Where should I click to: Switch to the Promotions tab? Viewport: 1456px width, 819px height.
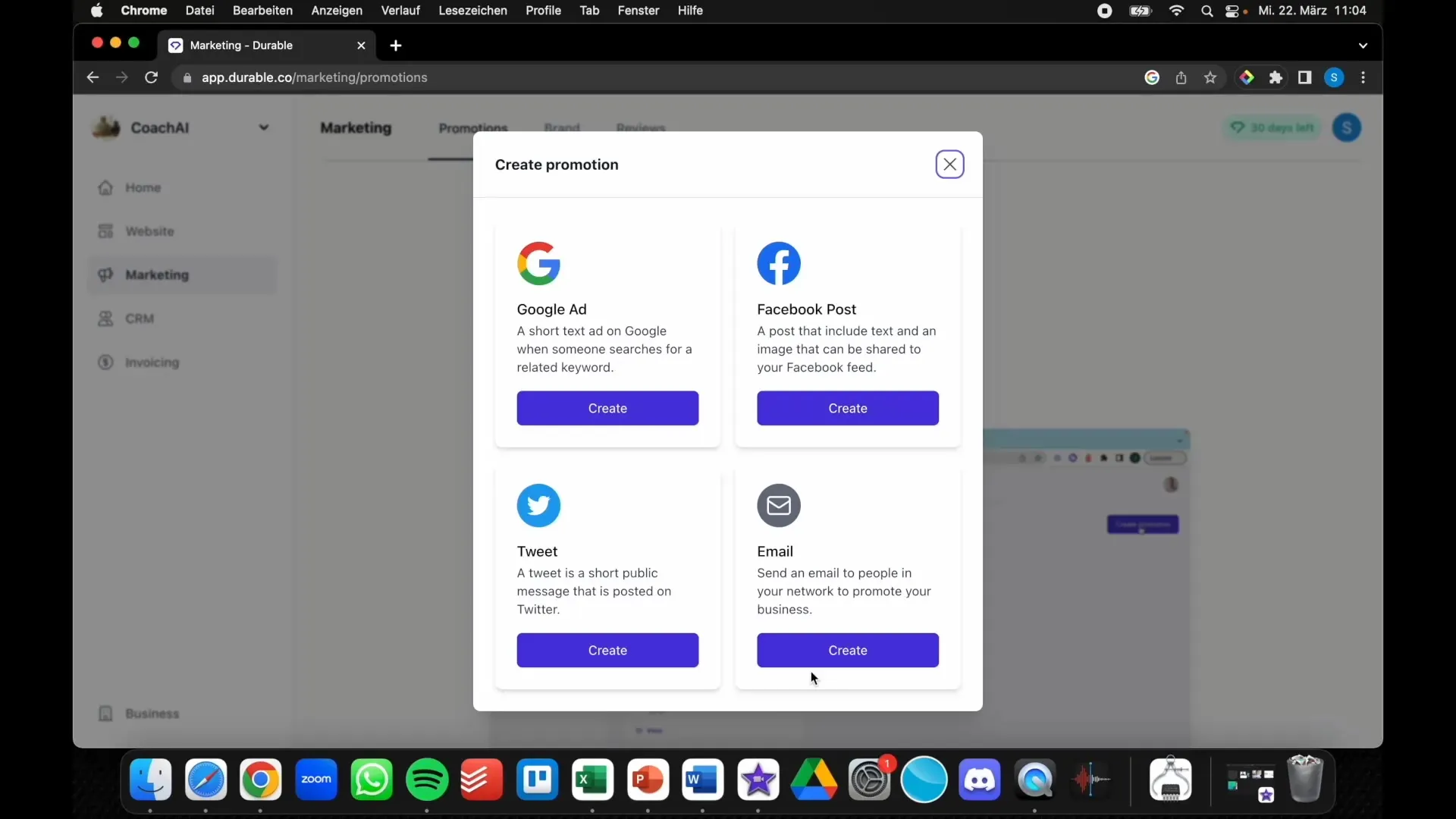click(x=473, y=128)
